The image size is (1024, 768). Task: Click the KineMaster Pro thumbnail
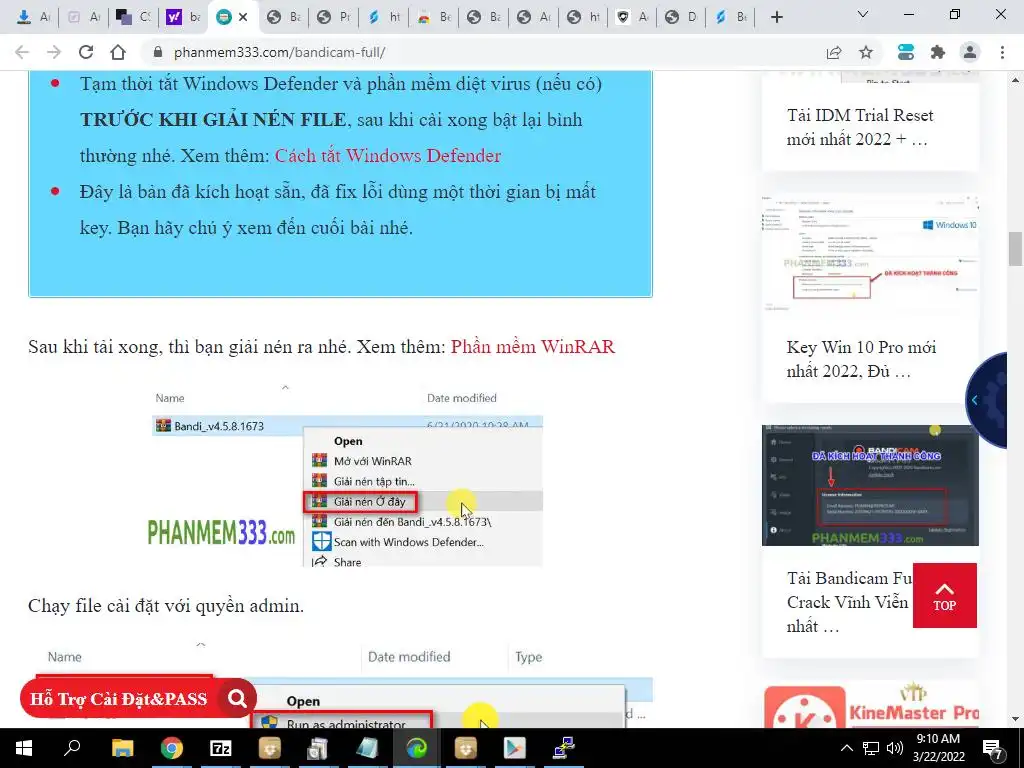pyautogui.click(x=871, y=706)
